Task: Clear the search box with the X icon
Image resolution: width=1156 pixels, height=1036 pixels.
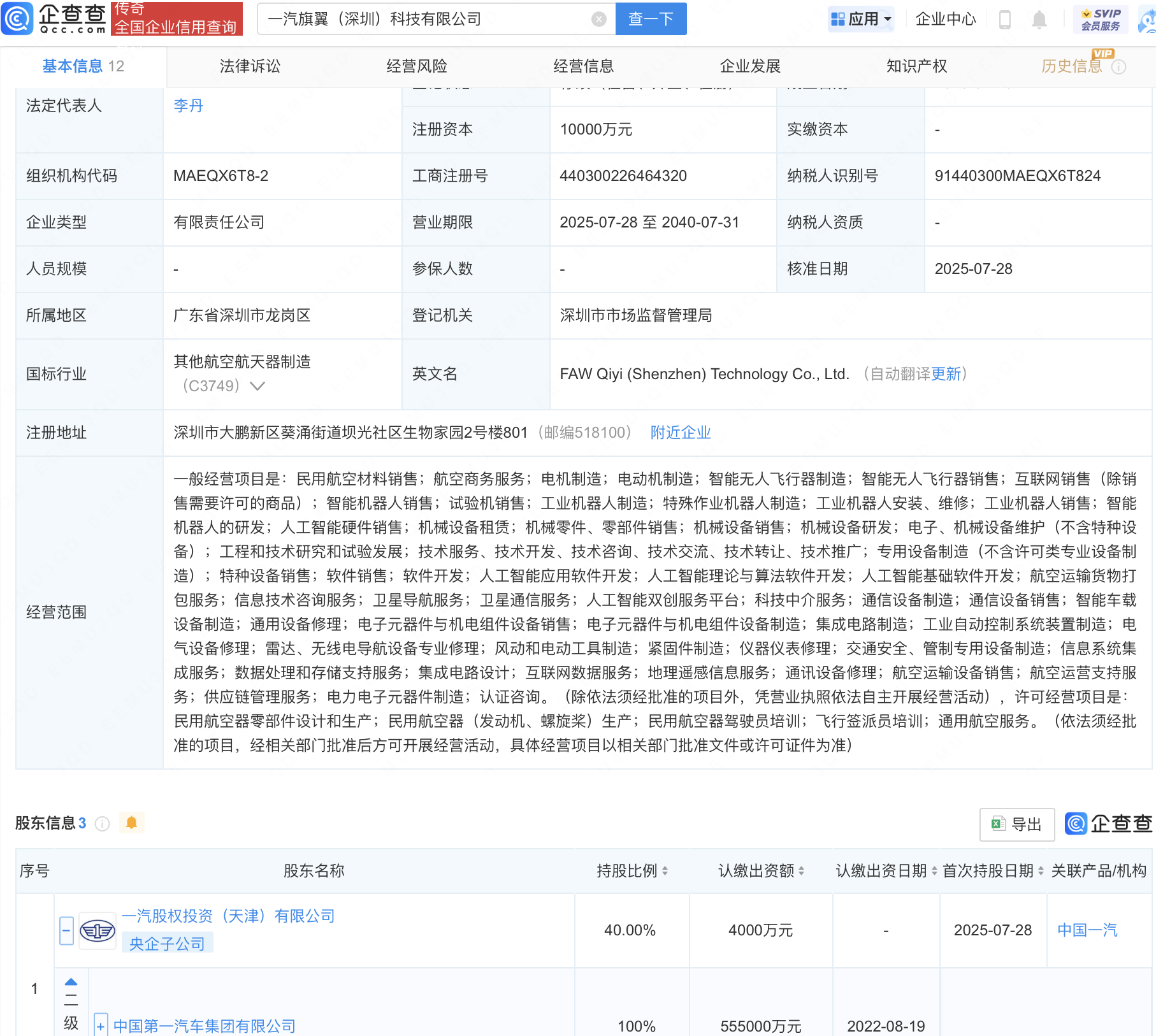Action: (x=598, y=19)
